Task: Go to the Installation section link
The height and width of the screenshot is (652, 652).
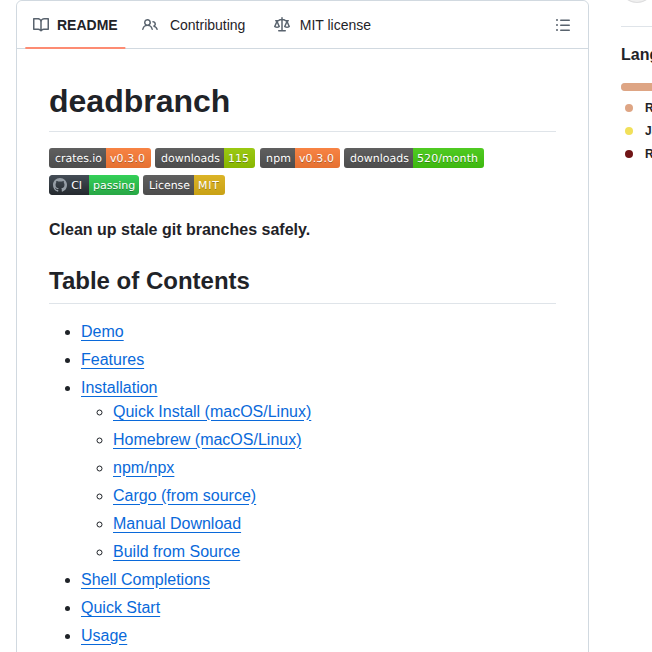Action: 119,388
